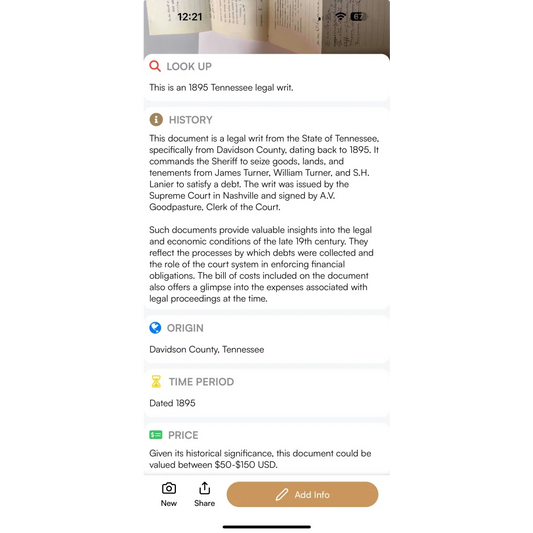Tap the home indicator bar at bottom

267,527
